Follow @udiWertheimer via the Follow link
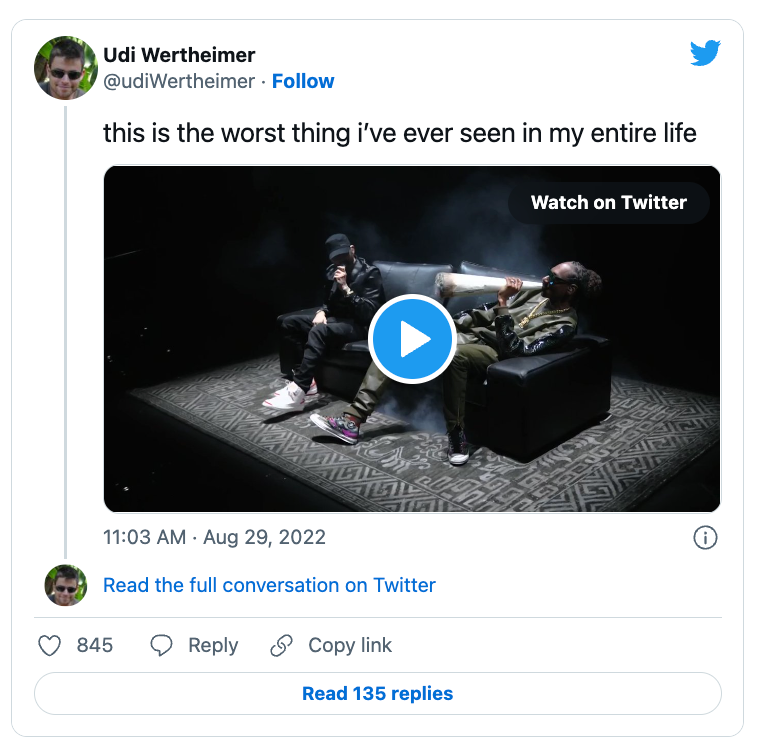 click(303, 81)
